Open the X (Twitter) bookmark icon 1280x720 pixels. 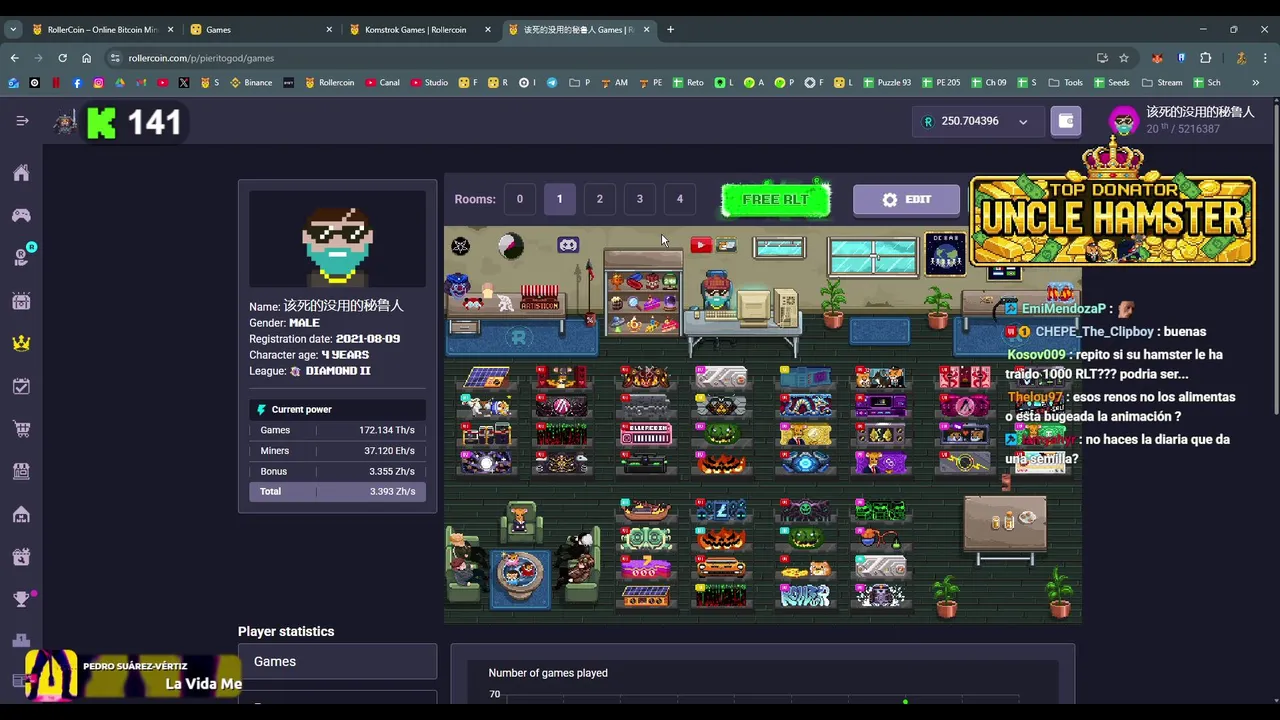(x=184, y=83)
